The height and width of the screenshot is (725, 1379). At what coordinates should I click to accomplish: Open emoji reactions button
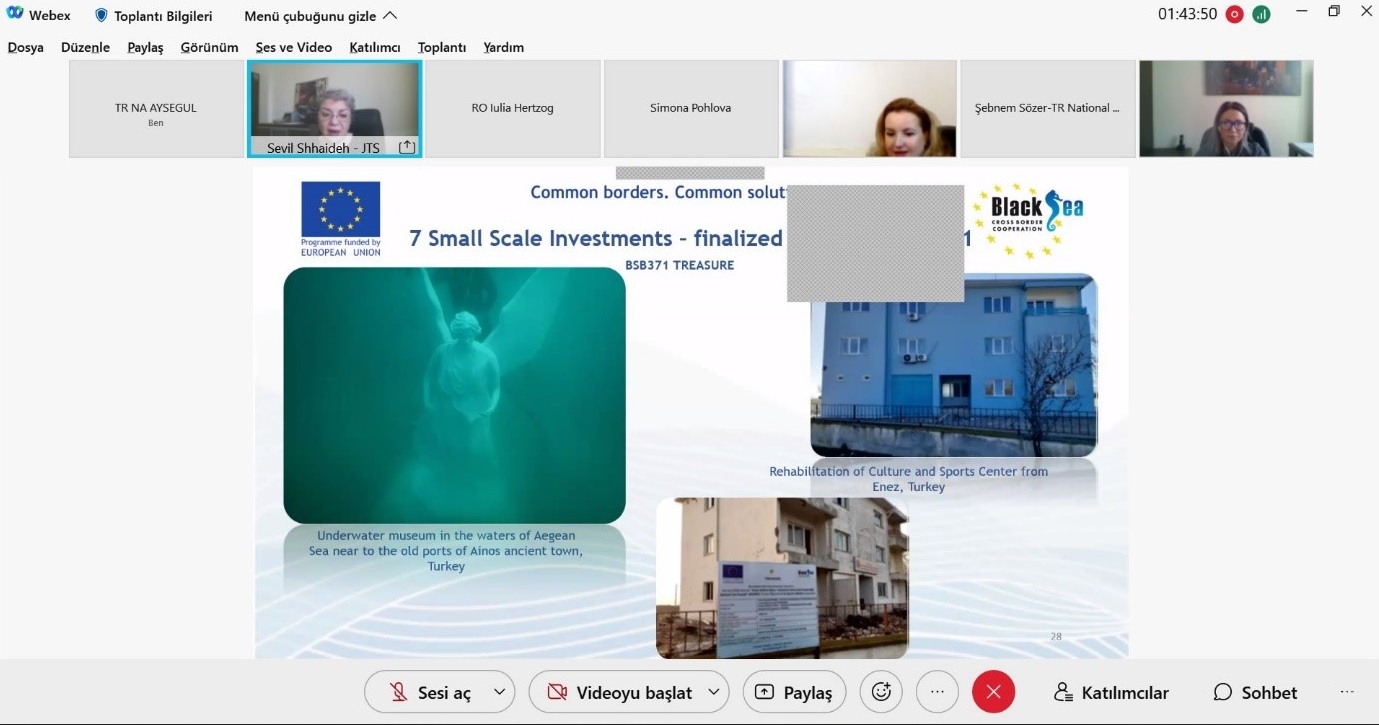881,692
